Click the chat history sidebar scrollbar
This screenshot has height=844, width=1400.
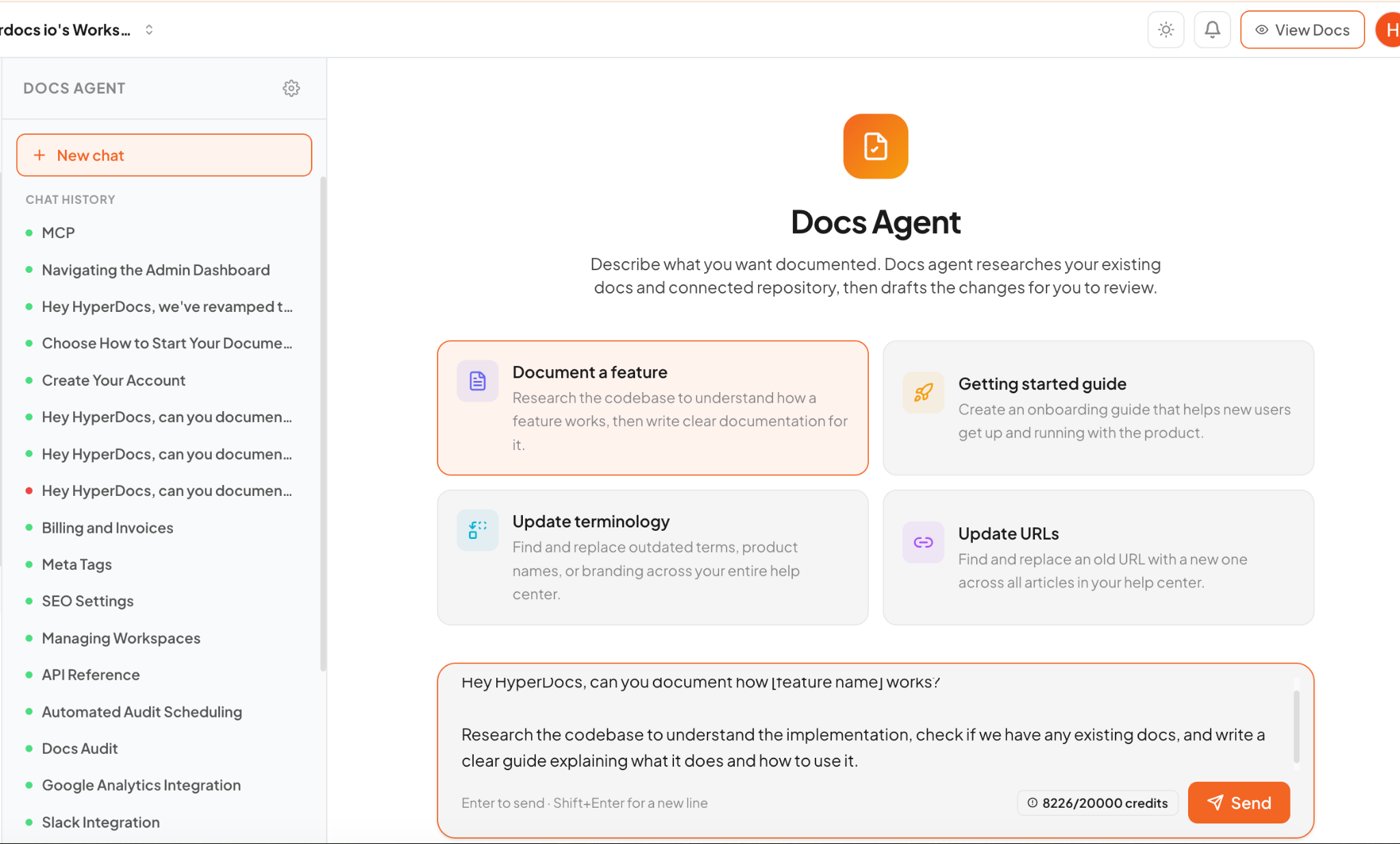[x=323, y=424]
